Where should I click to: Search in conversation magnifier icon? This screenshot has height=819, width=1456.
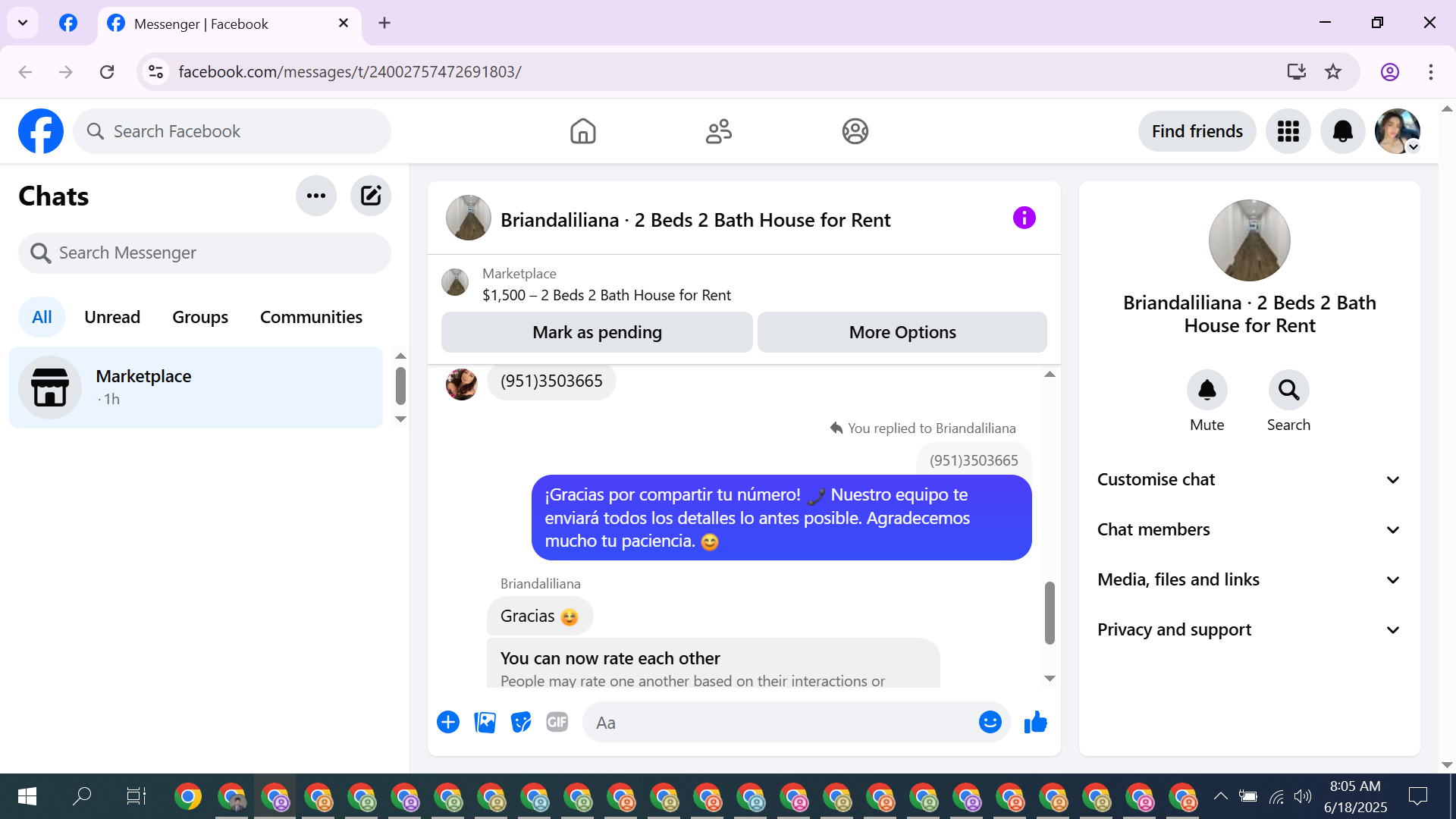click(1289, 390)
